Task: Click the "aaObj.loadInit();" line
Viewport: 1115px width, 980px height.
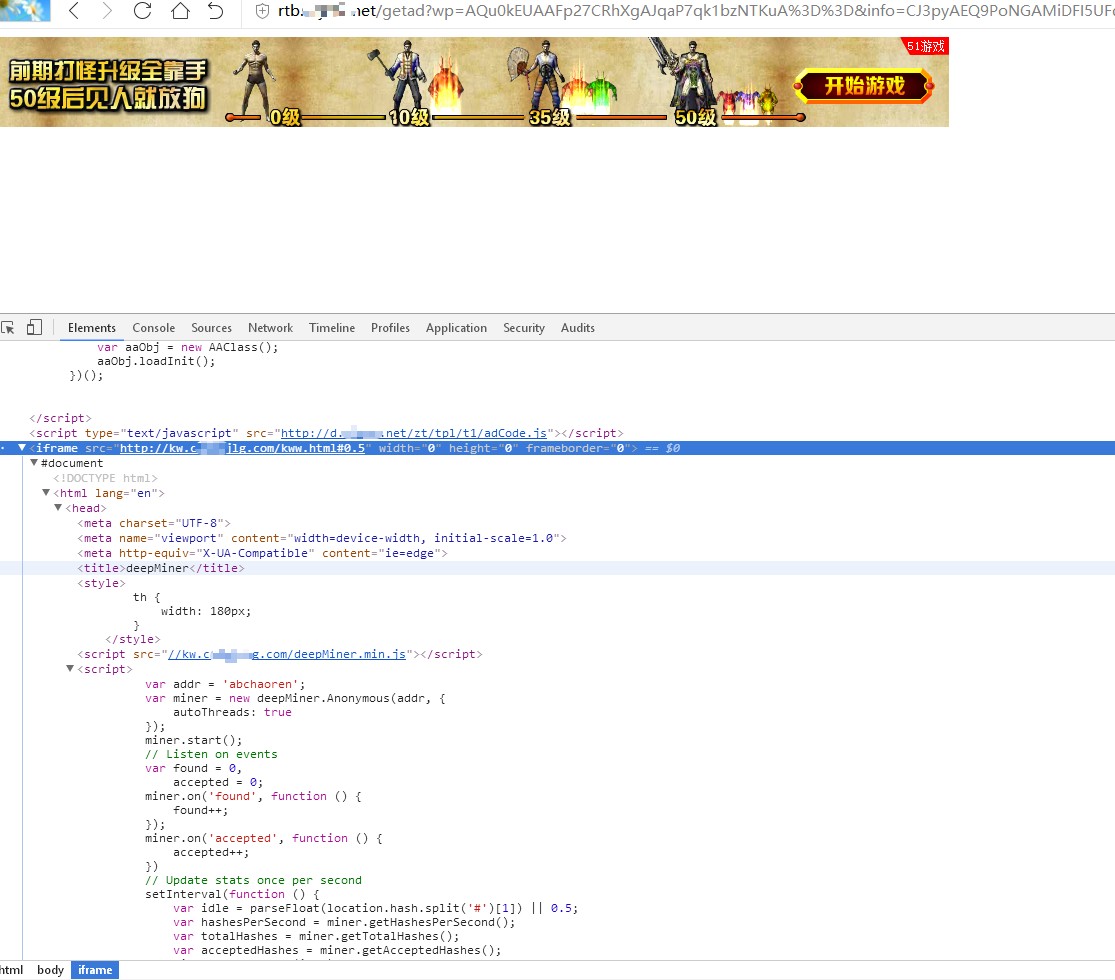Action: point(156,361)
